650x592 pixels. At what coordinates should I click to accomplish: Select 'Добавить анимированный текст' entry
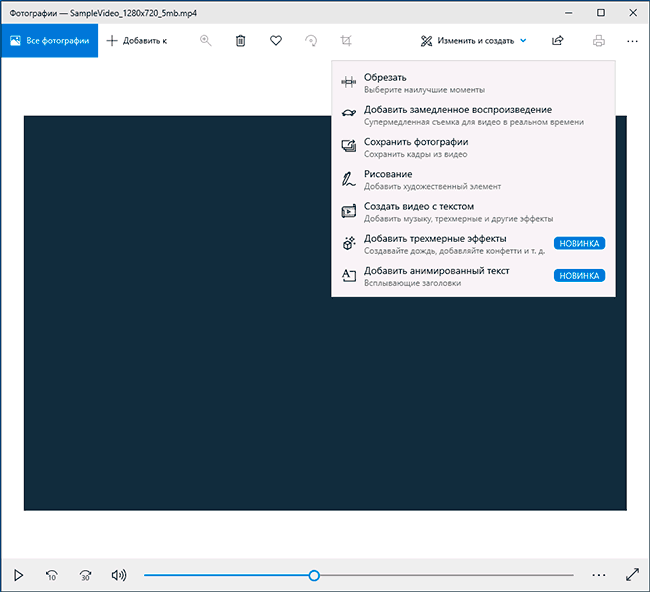[x=473, y=277]
